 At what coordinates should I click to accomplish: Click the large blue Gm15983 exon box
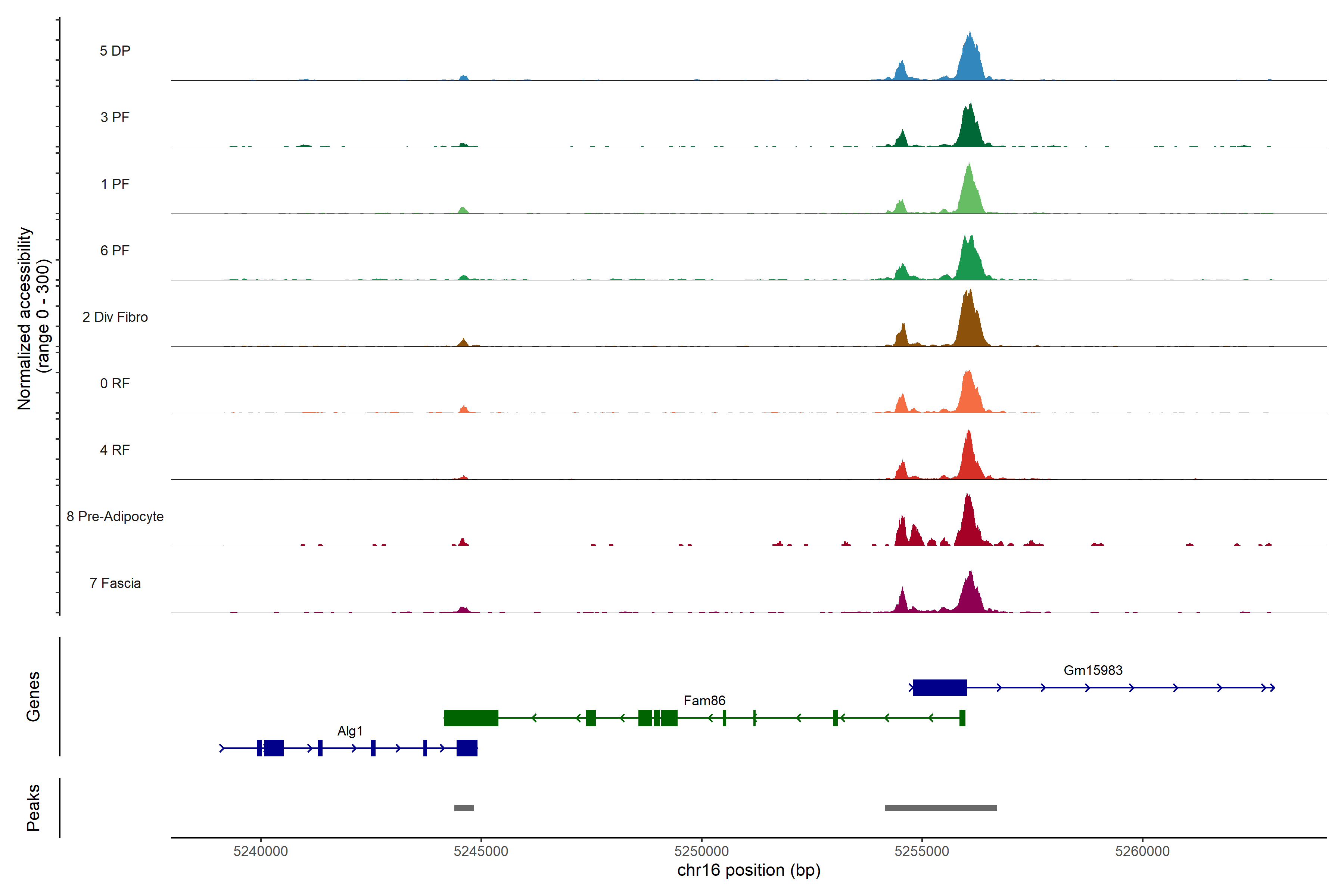pos(939,687)
